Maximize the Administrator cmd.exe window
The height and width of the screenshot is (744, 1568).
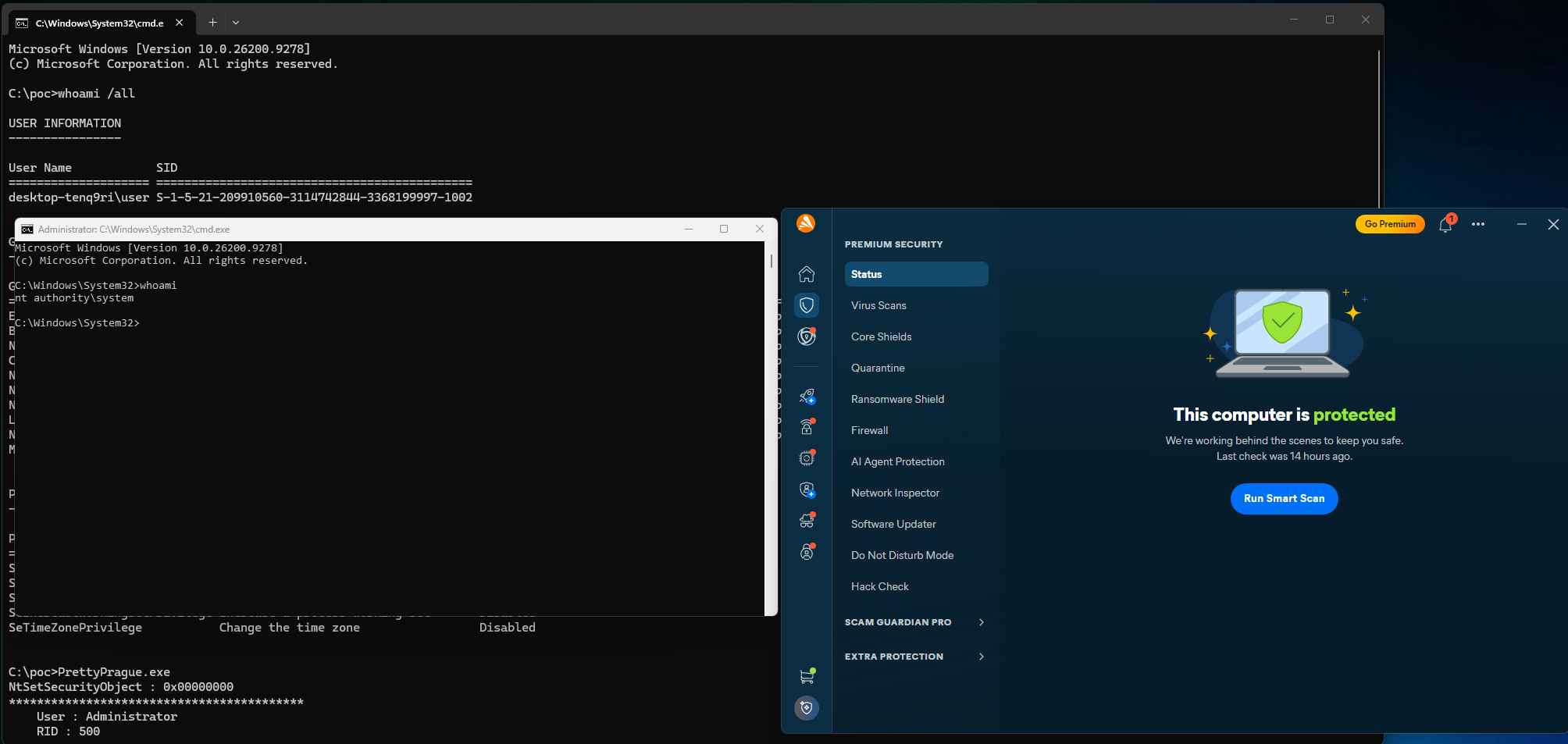point(724,229)
